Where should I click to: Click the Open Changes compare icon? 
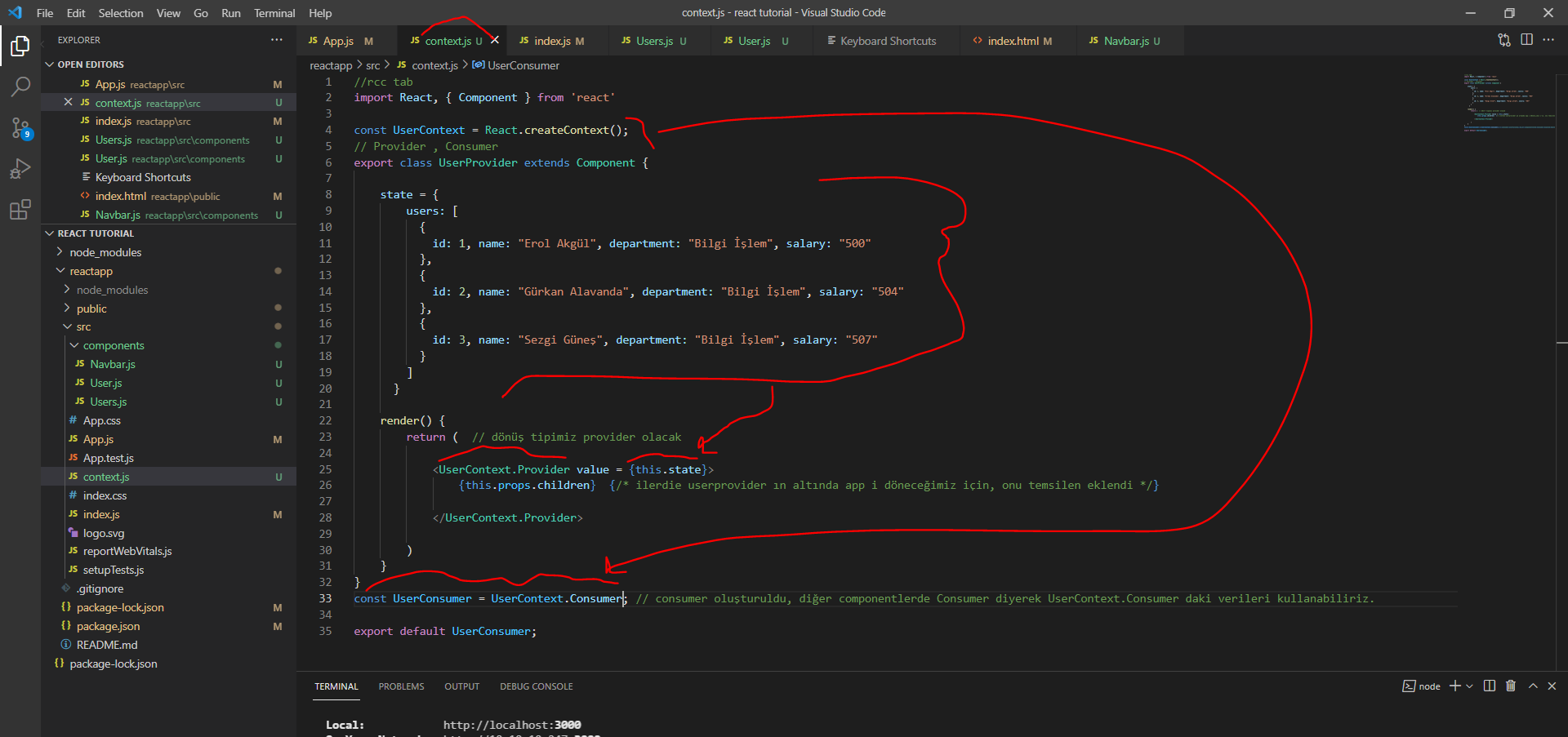(1503, 40)
